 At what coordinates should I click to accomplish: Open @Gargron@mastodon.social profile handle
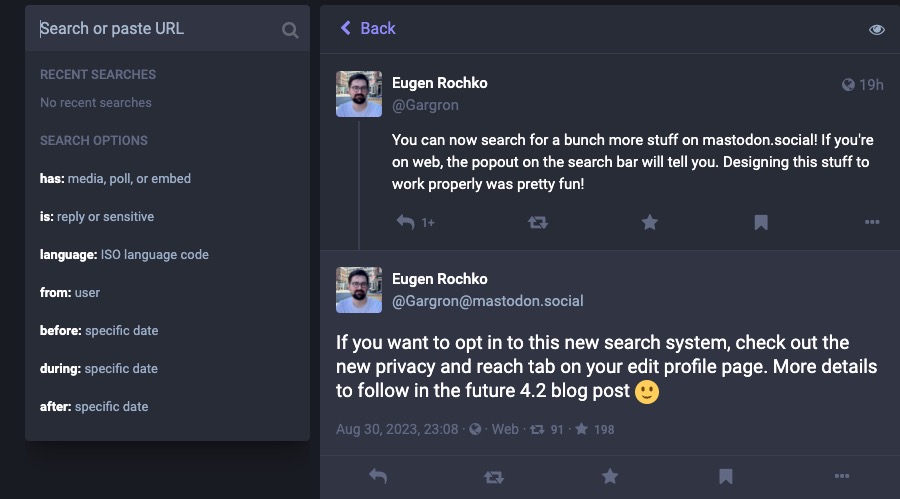[x=487, y=301]
